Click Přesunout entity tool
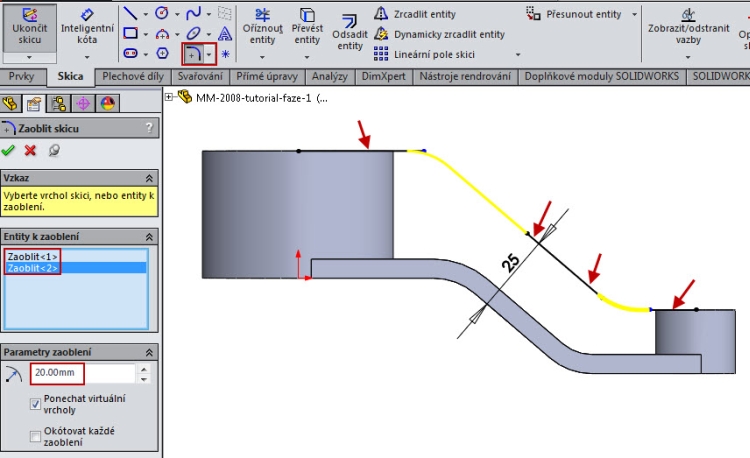Screen dimensions: 750x458 click(x=574, y=14)
